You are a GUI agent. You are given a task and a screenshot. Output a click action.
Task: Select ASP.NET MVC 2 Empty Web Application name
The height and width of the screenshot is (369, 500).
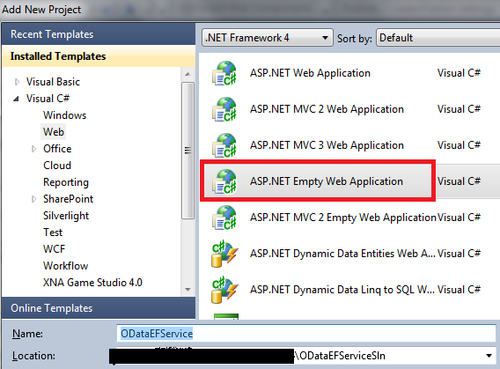[x=343, y=217]
